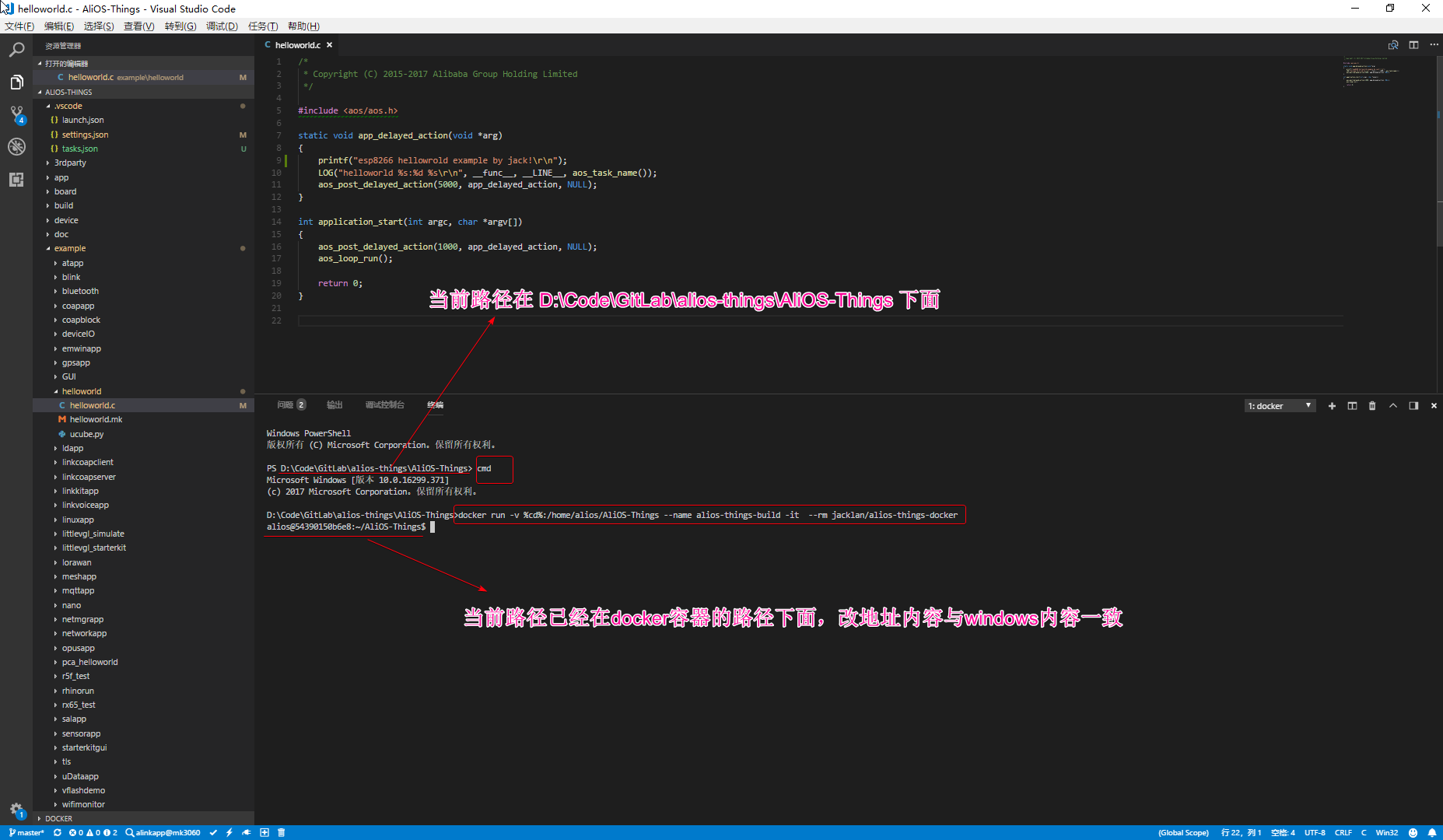This screenshot has height=840, width=1443.
Task: Change line ending via CRLF indicator
Action: (1343, 832)
